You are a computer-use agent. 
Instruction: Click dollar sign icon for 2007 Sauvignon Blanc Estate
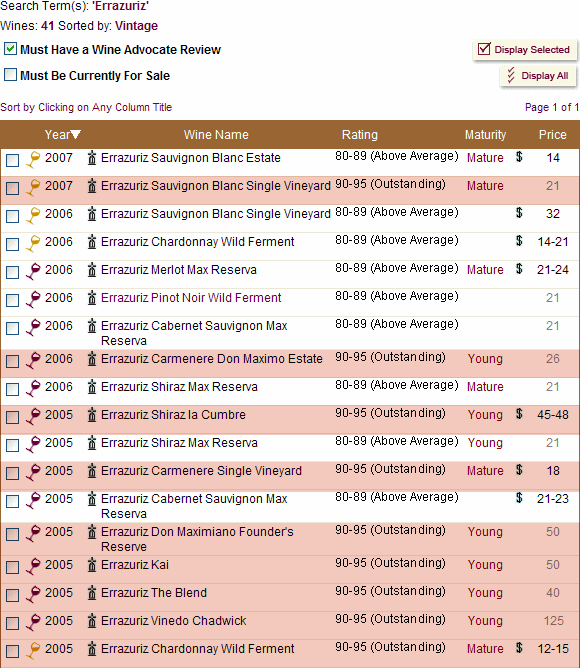point(519,157)
